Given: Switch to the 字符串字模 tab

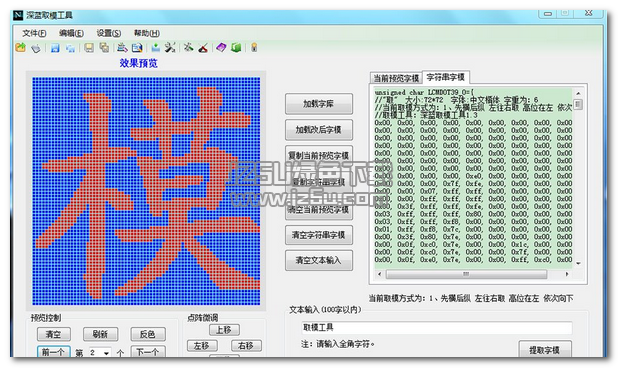Looking at the screenshot, I should click(x=445, y=77).
